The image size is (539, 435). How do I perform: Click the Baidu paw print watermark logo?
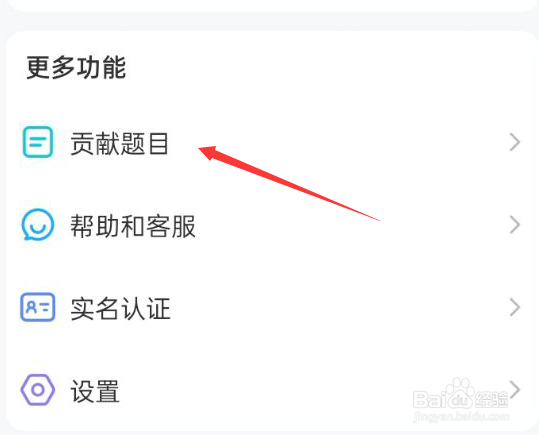(461, 393)
